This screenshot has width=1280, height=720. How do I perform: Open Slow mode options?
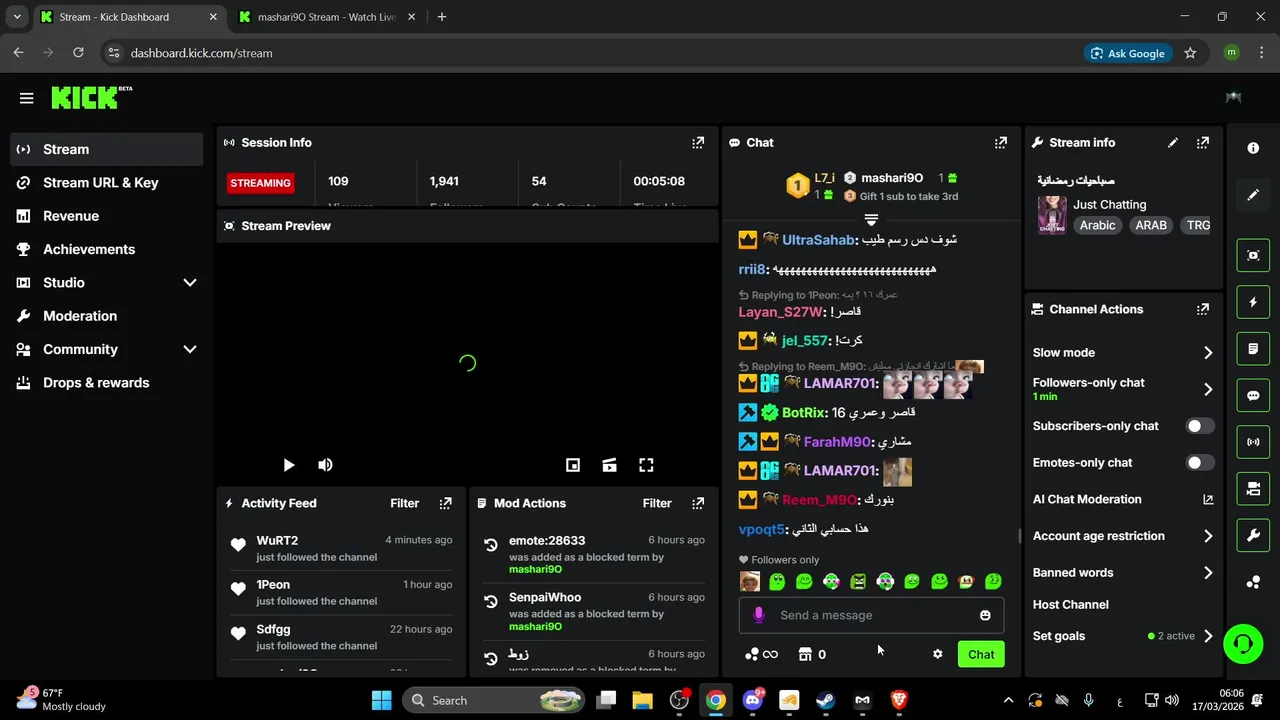tap(1122, 352)
